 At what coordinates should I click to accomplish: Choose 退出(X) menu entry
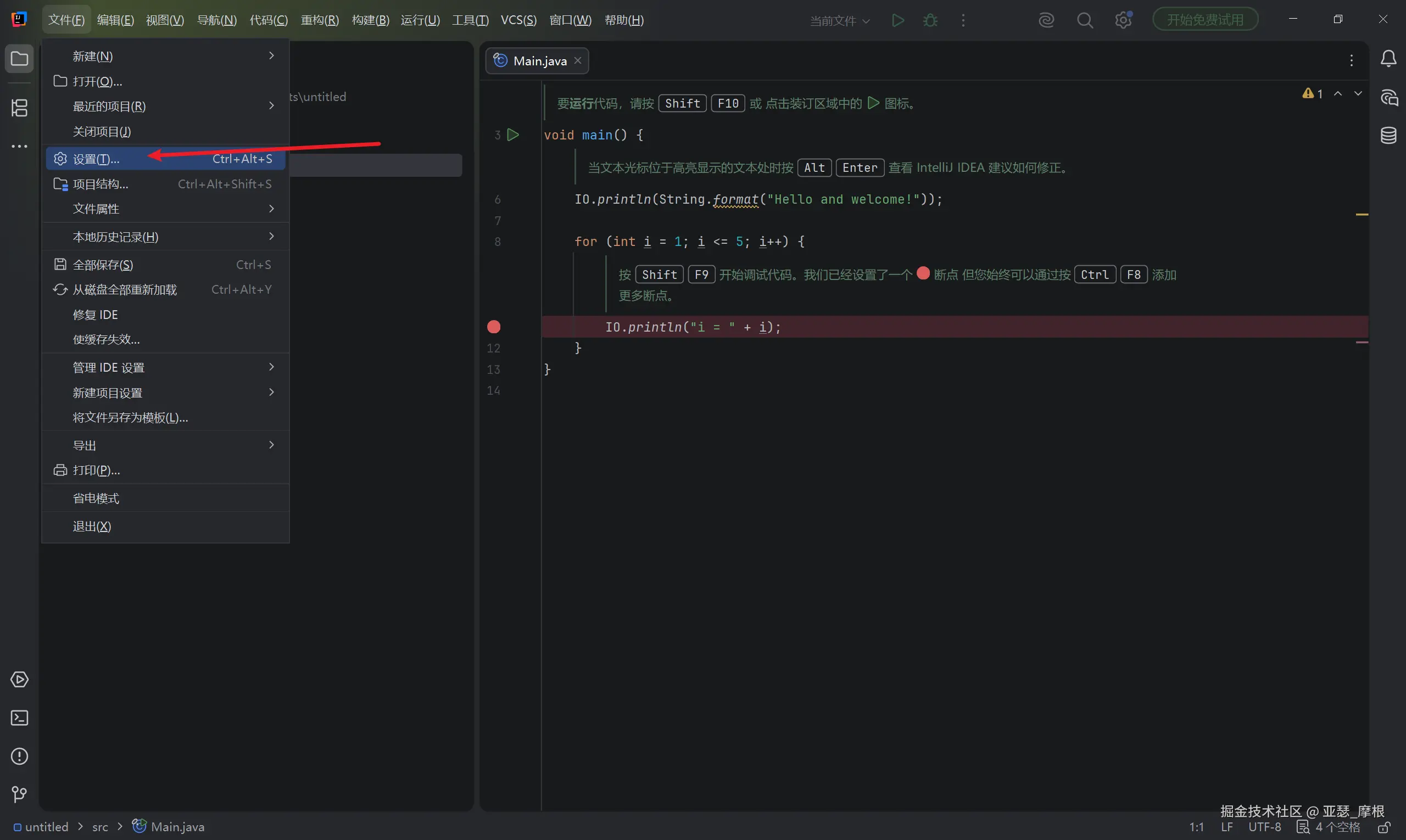click(165, 526)
